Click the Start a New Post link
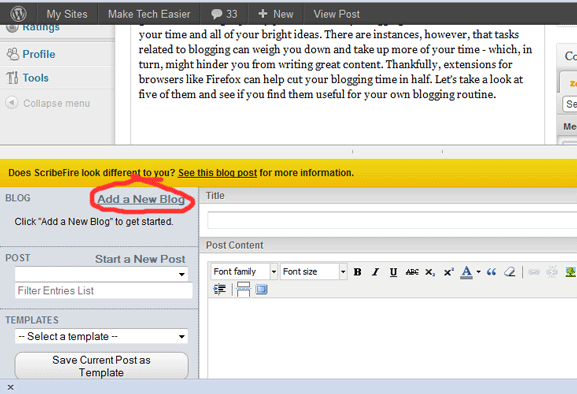The image size is (577, 394). click(140, 259)
